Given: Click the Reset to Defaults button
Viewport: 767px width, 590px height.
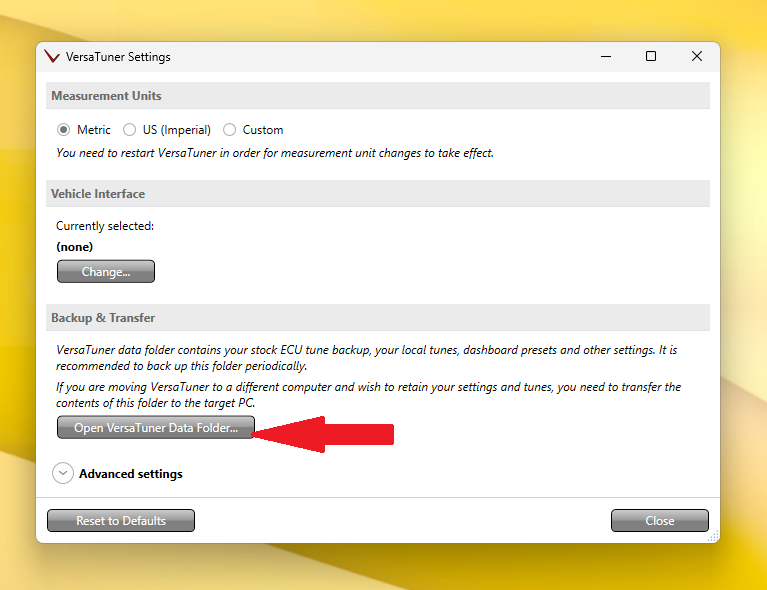Looking at the screenshot, I should tap(121, 521).
